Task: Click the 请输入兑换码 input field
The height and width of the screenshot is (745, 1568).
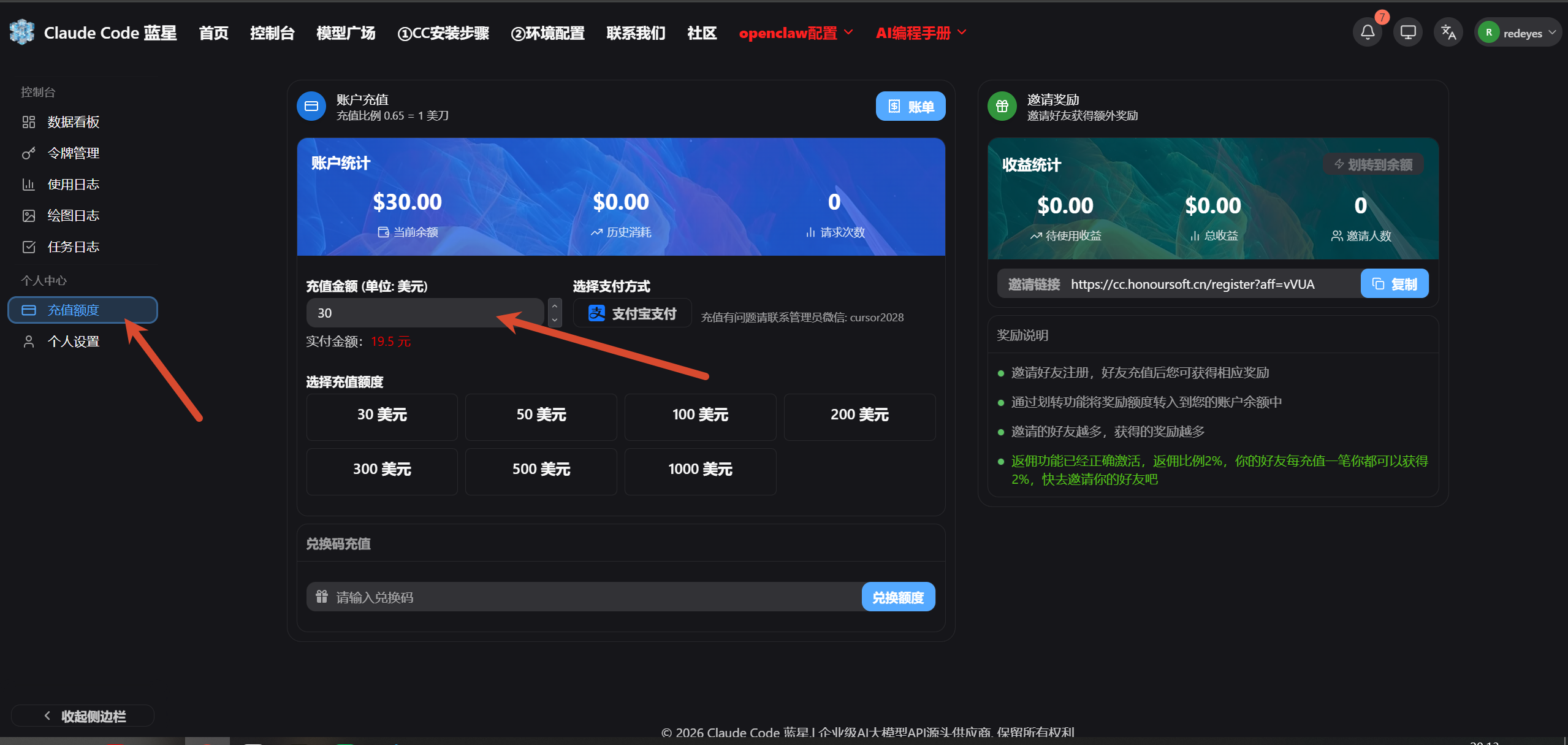Action: (582, 597)
